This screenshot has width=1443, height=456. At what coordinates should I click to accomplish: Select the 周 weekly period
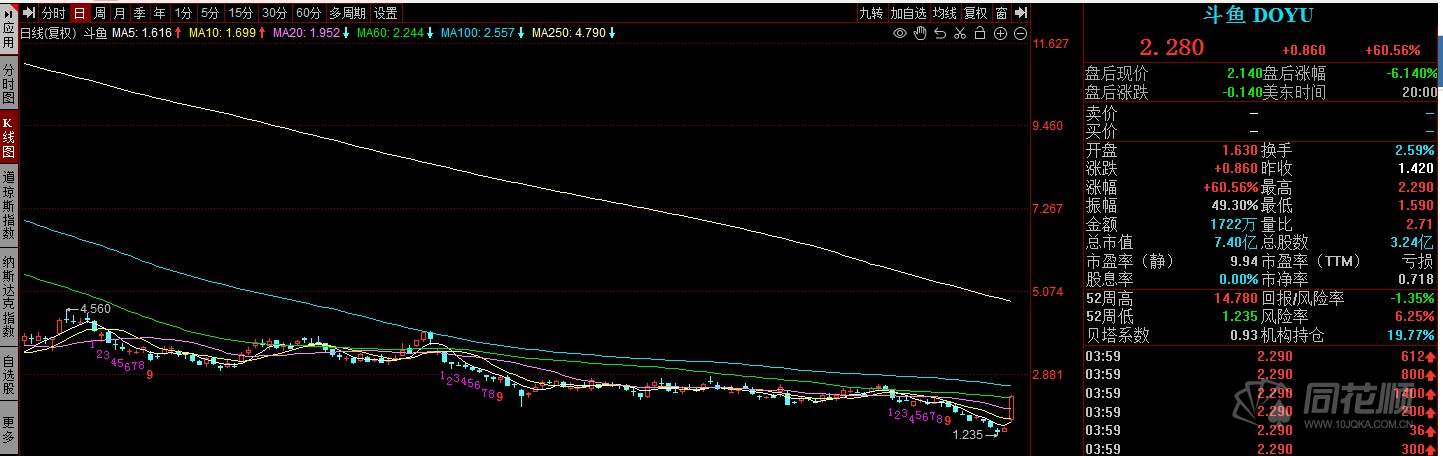pyautogui.click(x=99, y=13)
